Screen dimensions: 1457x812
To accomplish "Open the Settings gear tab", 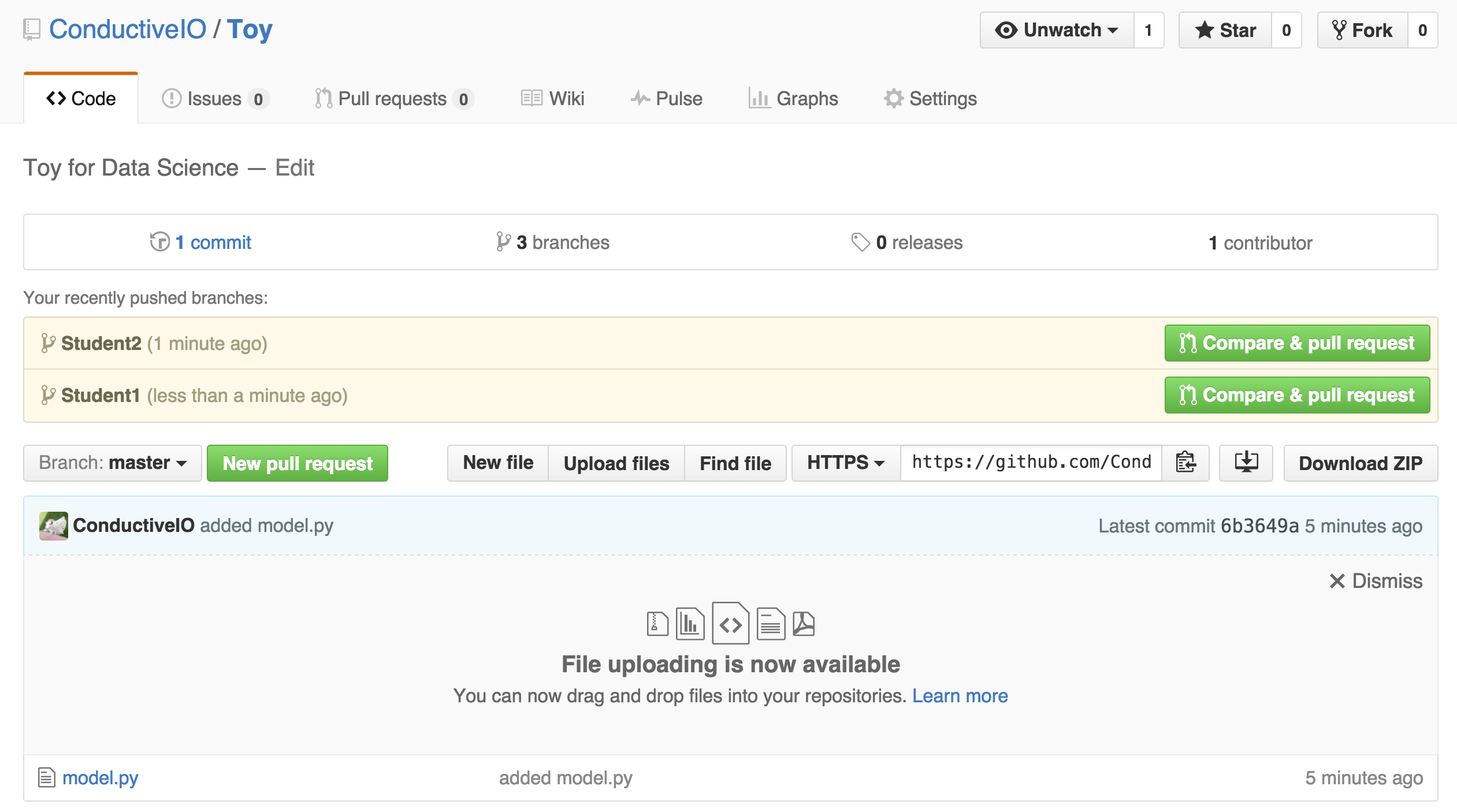I will click(x=930, y=99).
